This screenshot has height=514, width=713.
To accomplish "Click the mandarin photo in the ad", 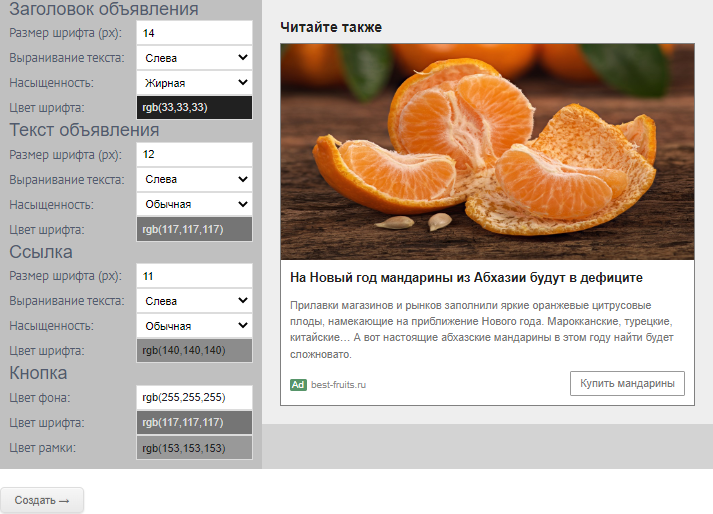I will pyautogui.click(x=487, y=151).
